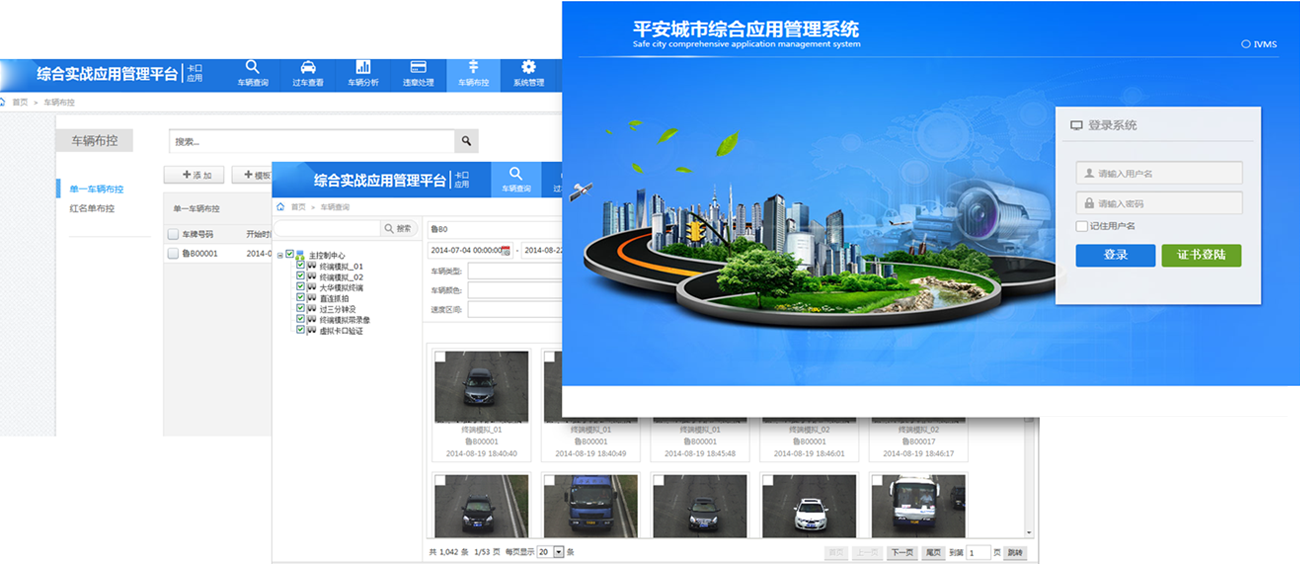Uncheck 终端模拟_01 in device tree
Image resolution: width=1302 pixels, height=564 pixels.
(x=301, y=266)
